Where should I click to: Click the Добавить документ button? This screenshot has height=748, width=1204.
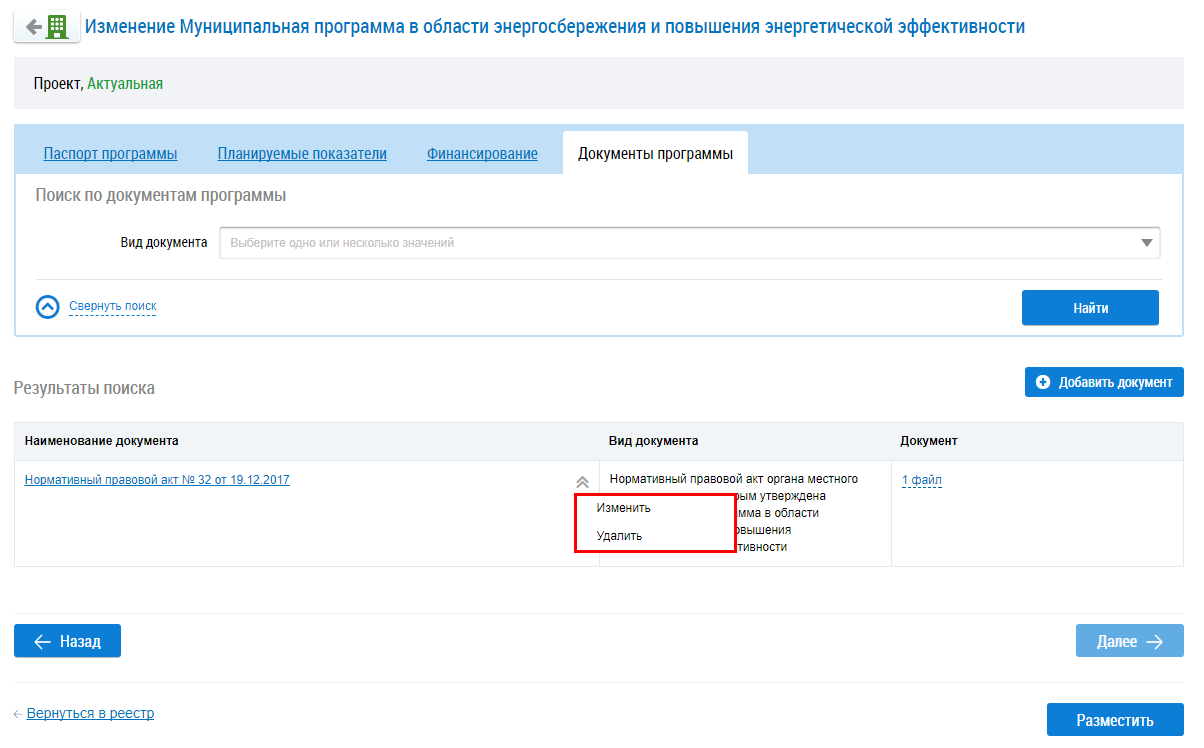click(x=1104, y=382)
